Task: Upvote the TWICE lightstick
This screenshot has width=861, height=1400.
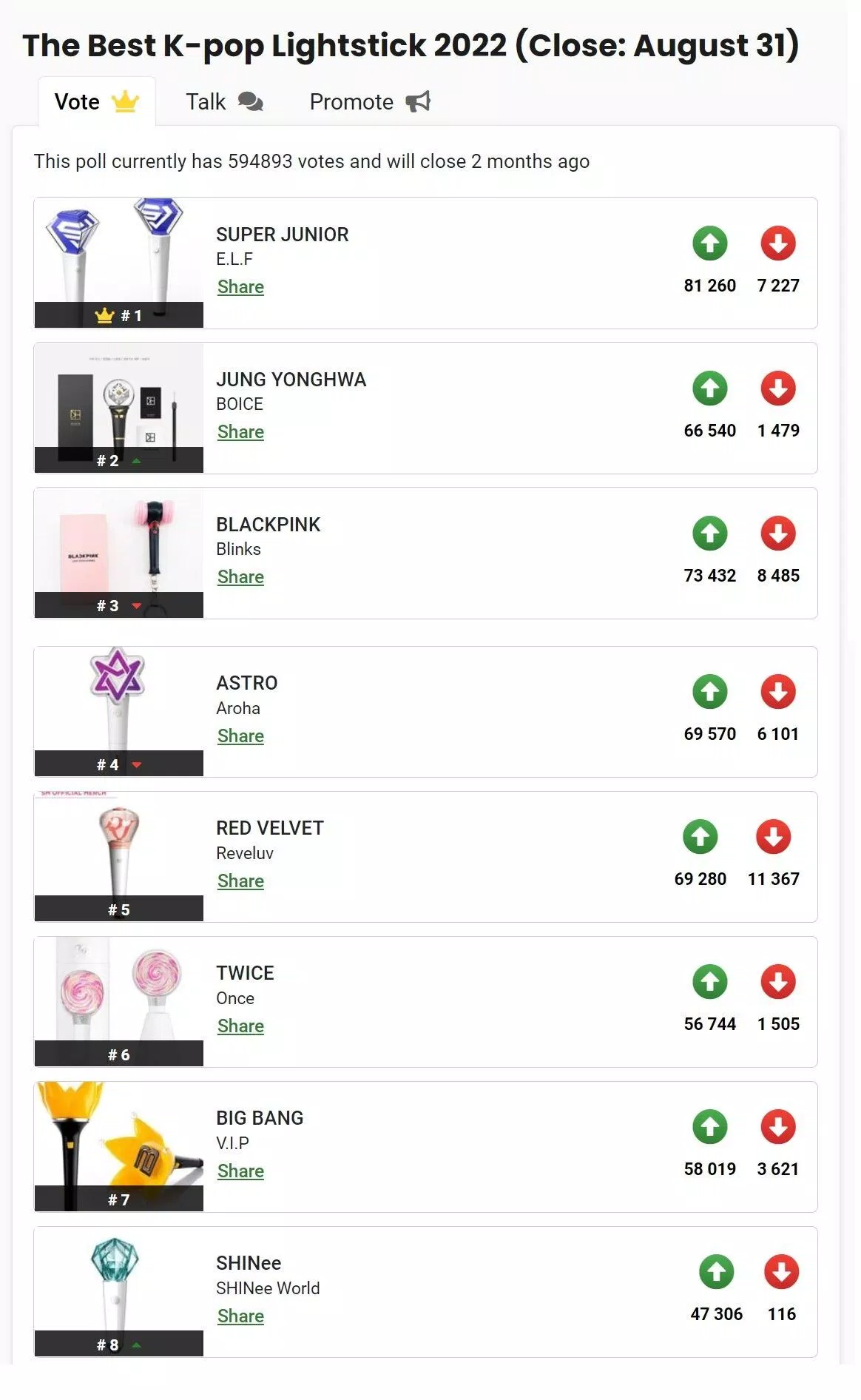Action: (x=710, y=983)
